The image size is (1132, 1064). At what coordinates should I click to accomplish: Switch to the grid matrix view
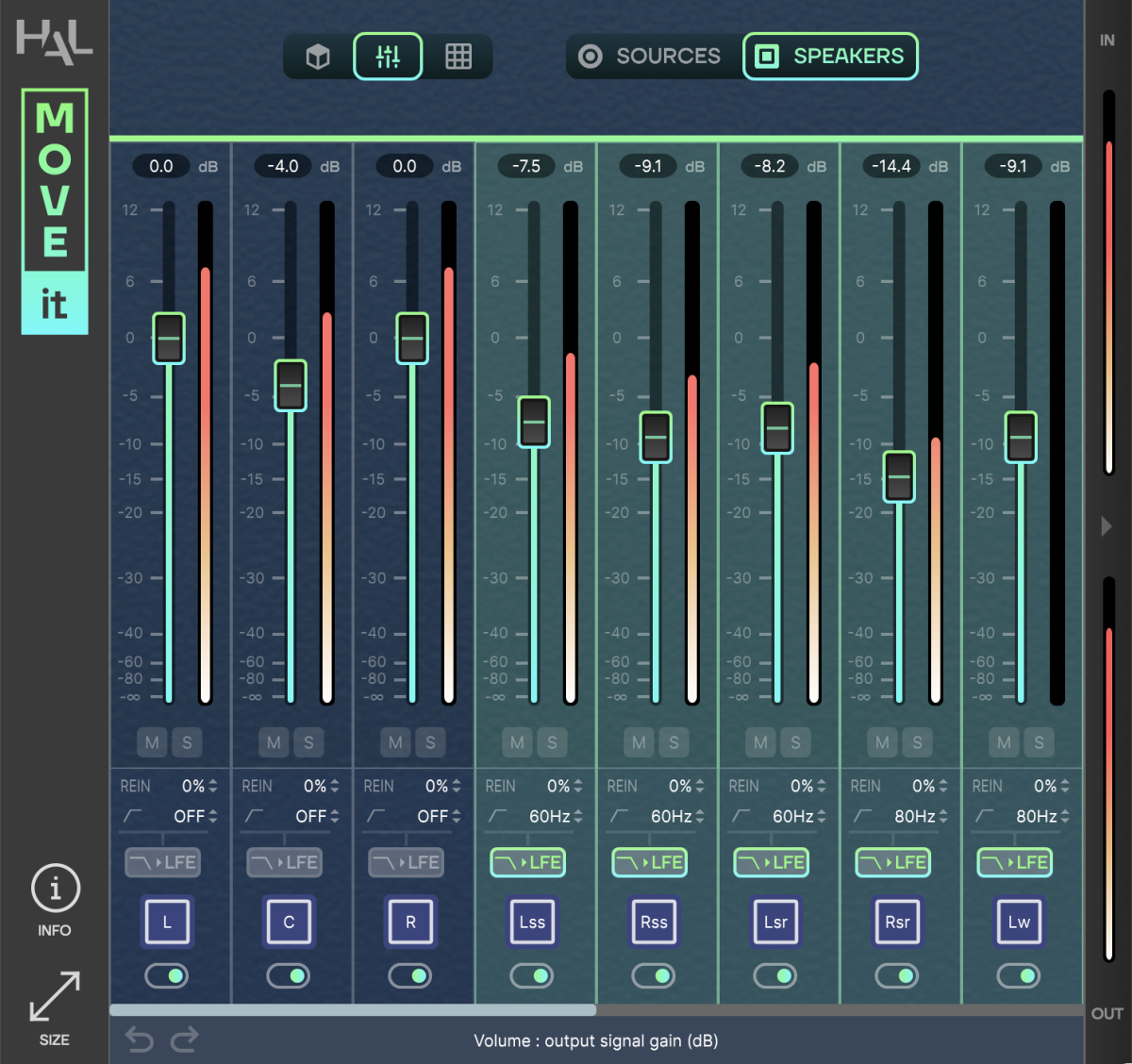click(458, 57)
